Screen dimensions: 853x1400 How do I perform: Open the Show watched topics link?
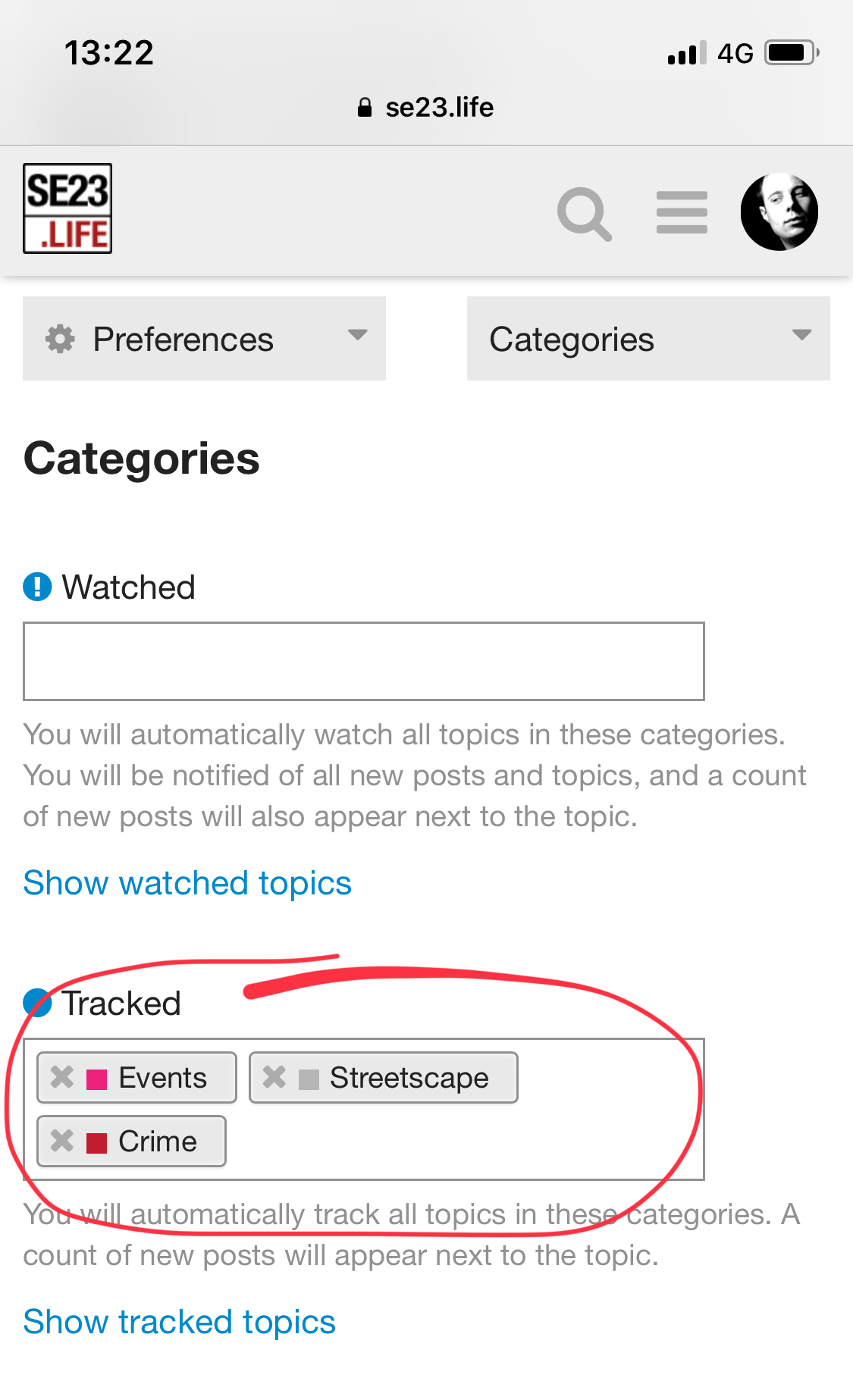pos(187,883)
